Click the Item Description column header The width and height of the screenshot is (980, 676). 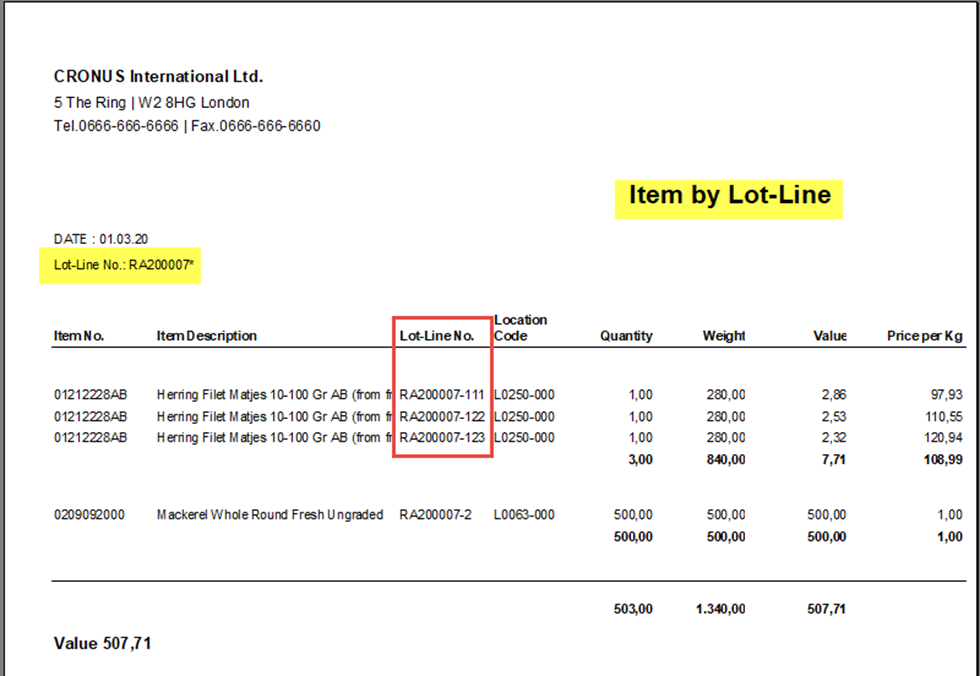[x=207, y=336]
